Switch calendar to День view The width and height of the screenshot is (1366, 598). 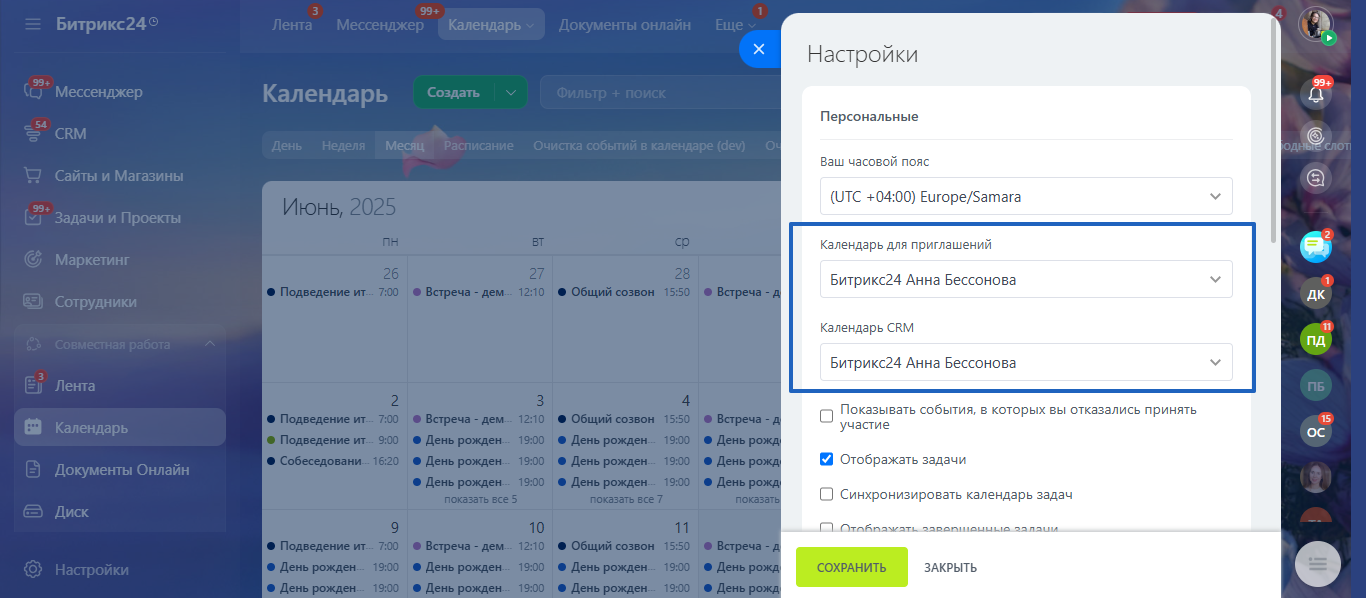[x=287, y=145]
